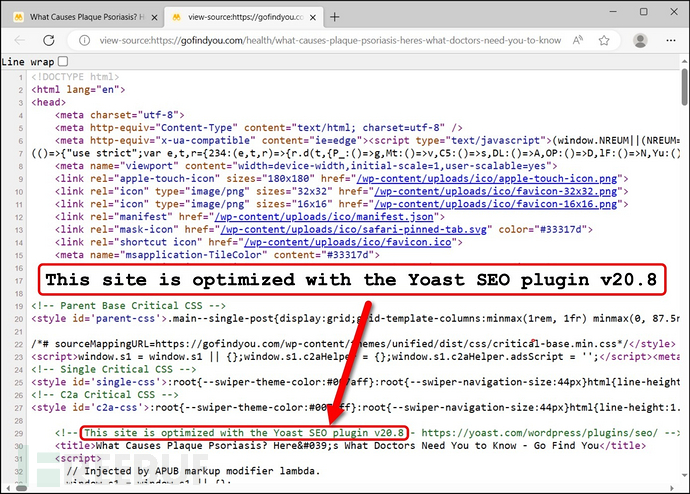690x494 pixels.
Task: Enable the Line wrap checkbox
Action: point(63,61)
